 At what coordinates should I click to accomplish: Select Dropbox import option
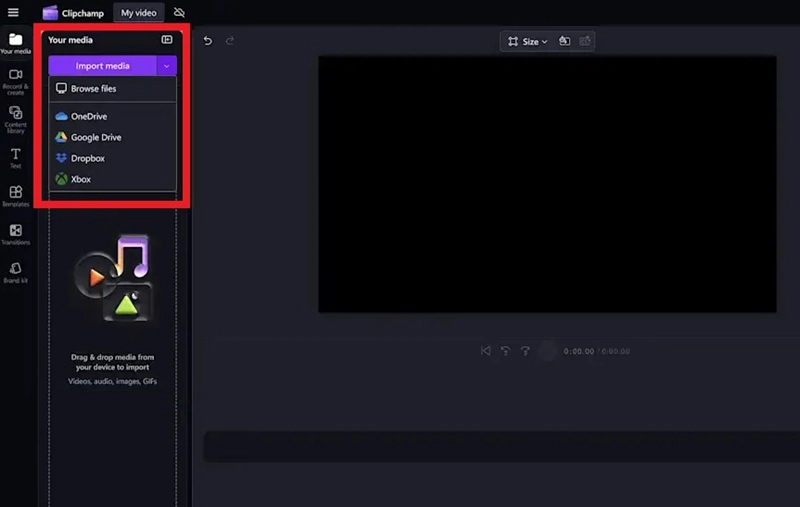coord(113,158)
